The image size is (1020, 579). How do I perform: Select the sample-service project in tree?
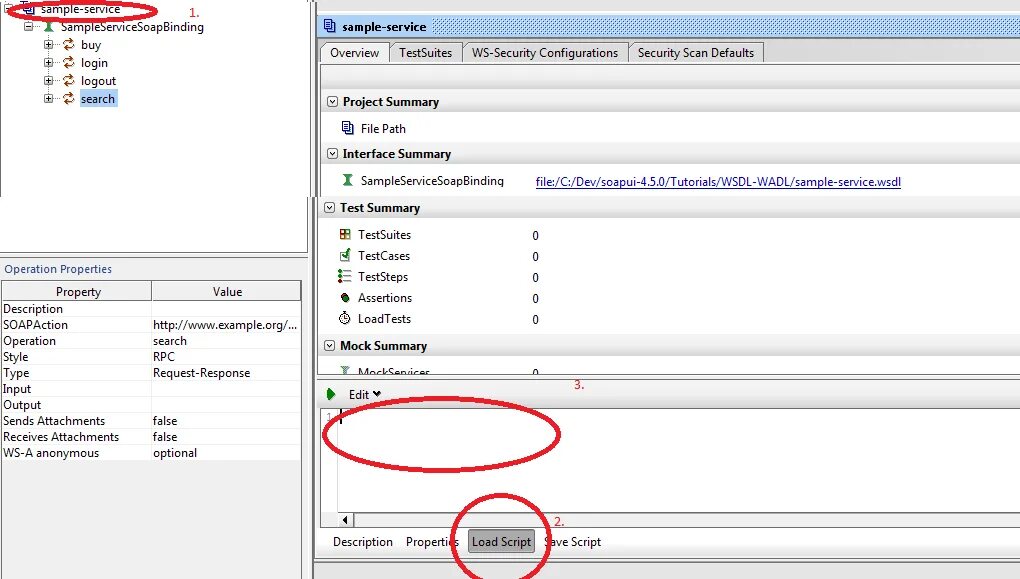pos(80,9)
